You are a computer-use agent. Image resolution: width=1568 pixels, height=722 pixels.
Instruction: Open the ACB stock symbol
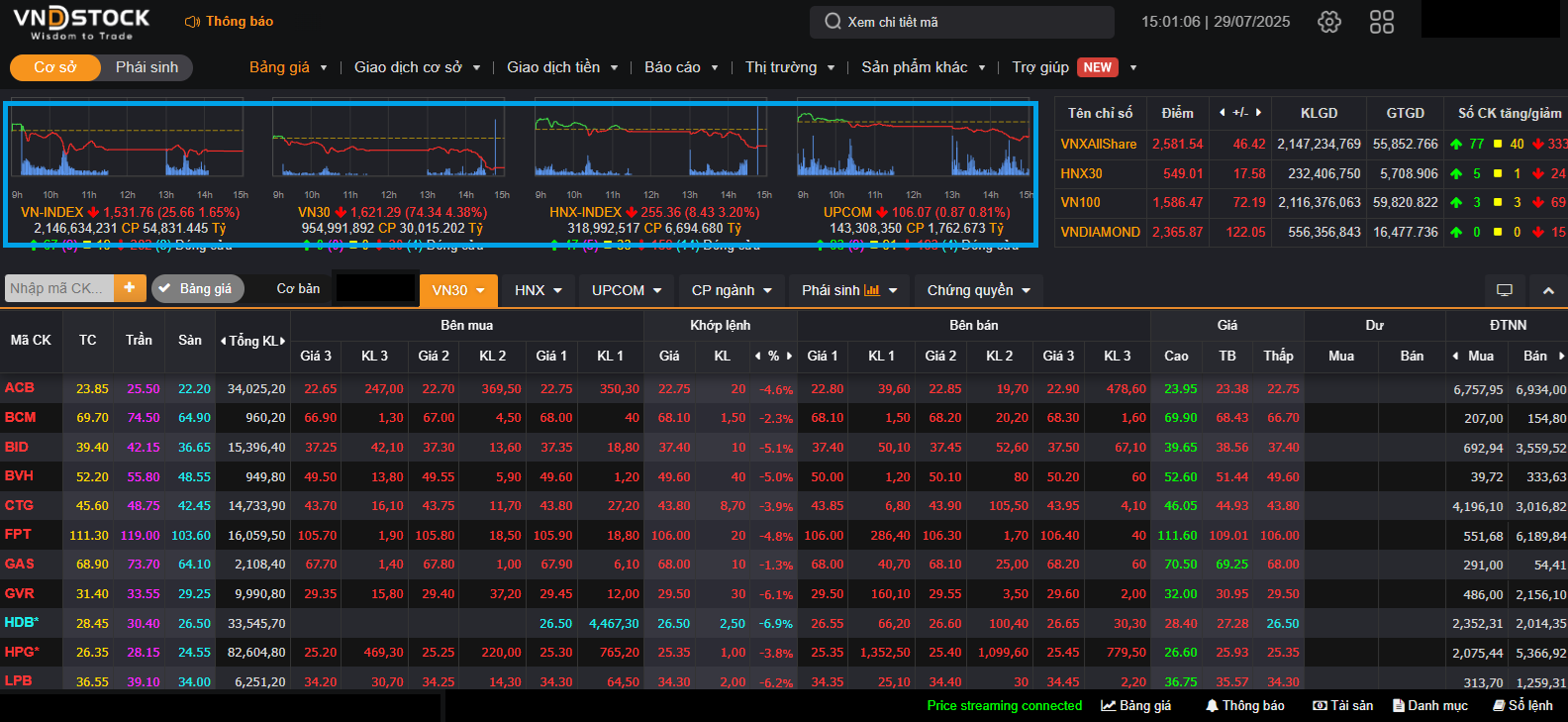click(x=20, y=388)
